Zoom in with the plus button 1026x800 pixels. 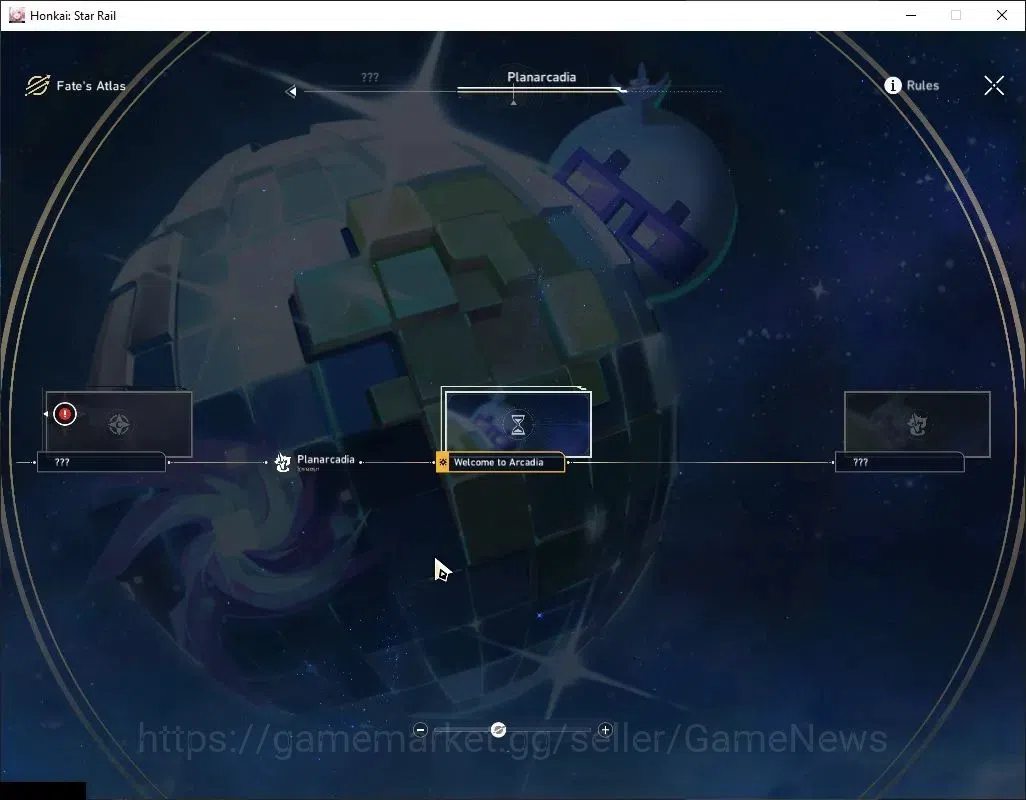click(x=605, y=729)
